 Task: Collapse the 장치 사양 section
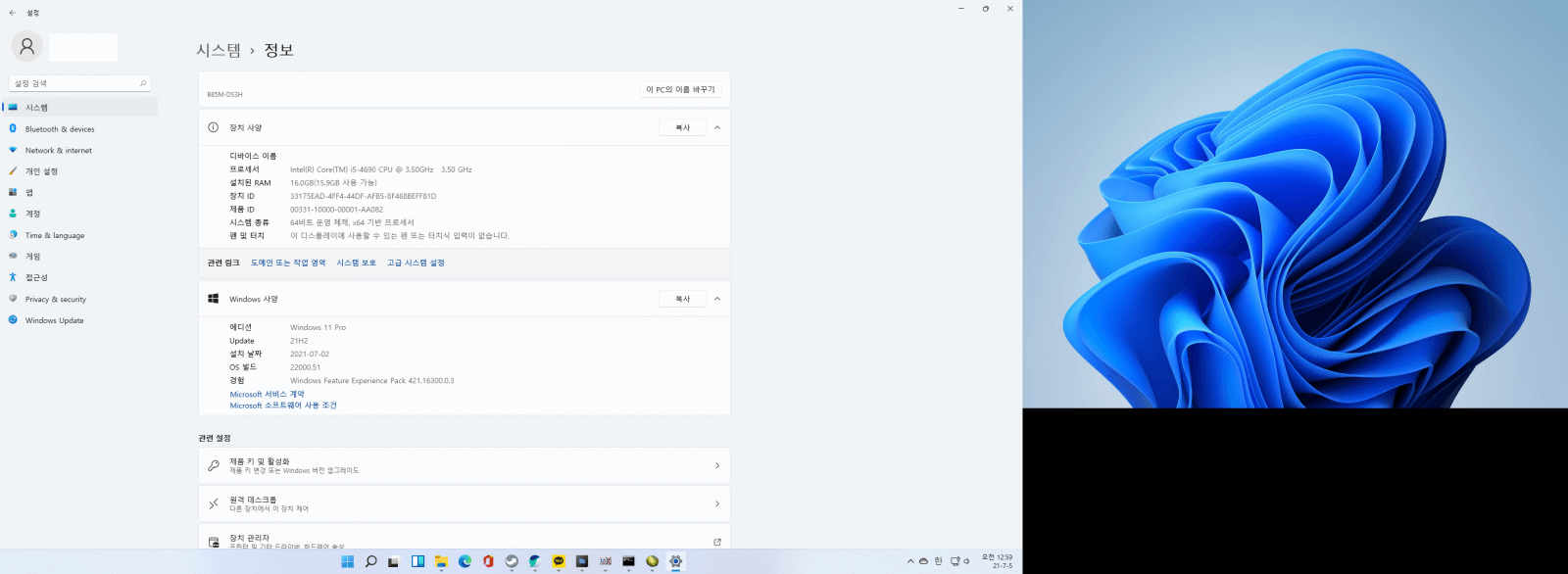pyautogui.click(x=717, y=127)
